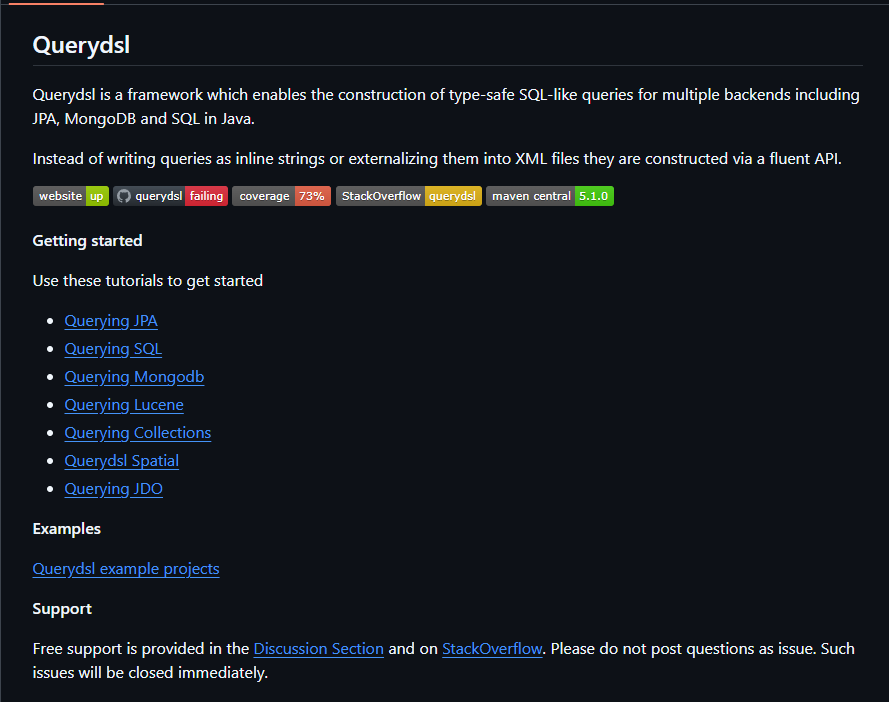Viewport: 889px width, 702px height.
Task: Follow the Querying JDO link
Action: (114, 489)
